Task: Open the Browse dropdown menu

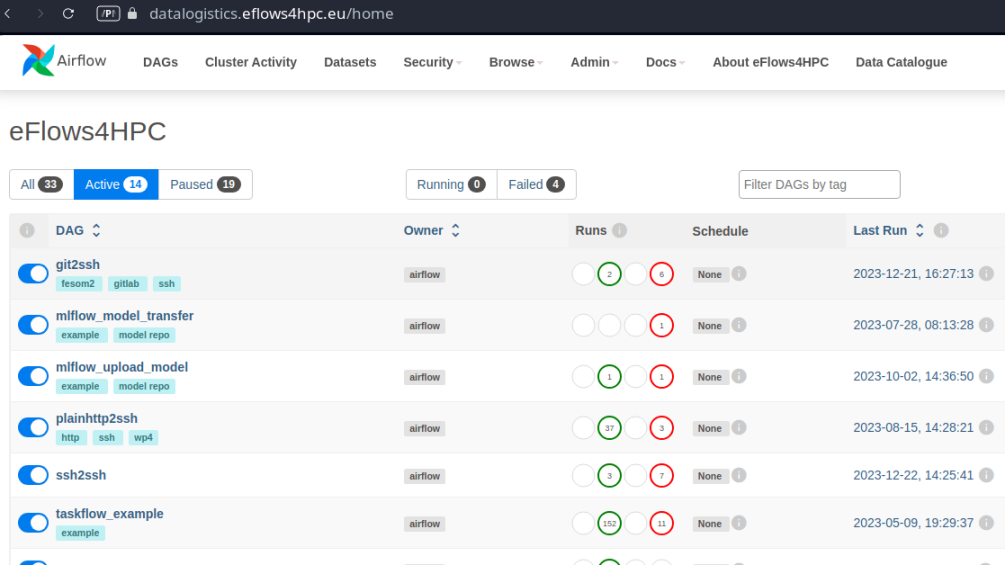Action: (x=516, y=62)
